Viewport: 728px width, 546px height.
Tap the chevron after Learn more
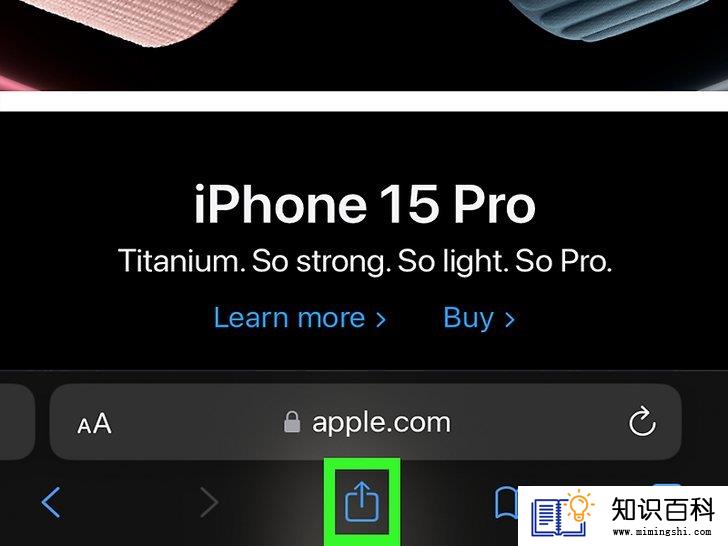pos(381,319)
